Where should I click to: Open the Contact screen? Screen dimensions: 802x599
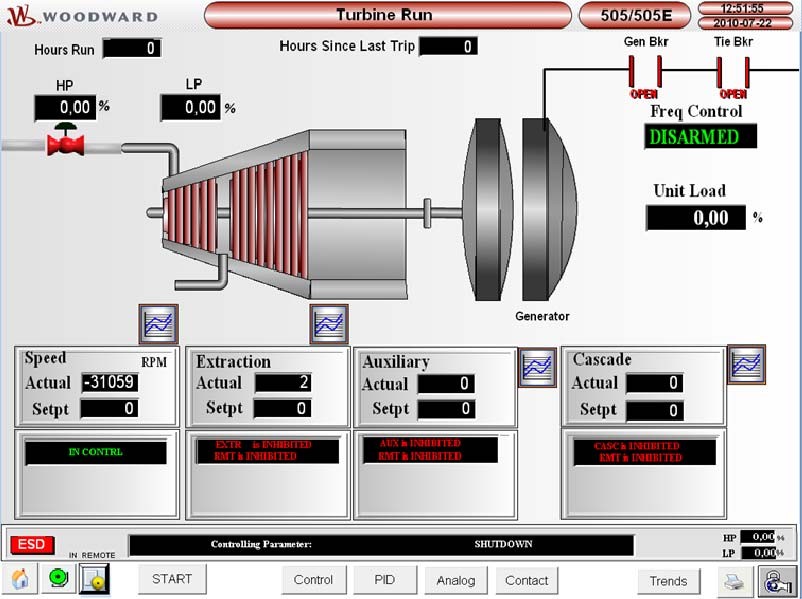tap(526, 581)
